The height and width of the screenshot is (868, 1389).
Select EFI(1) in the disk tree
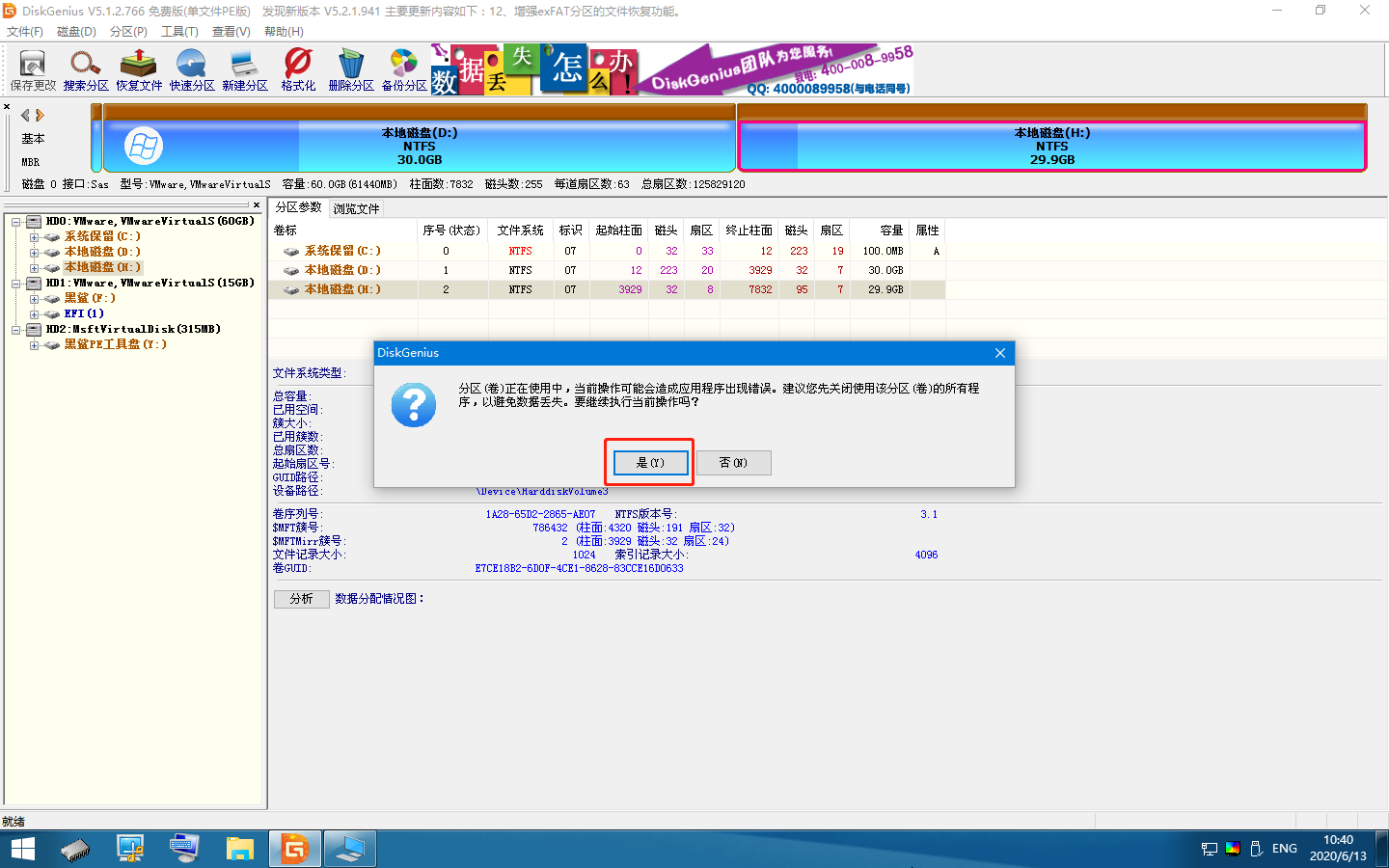pyautogui.click(x=84, y=313)
